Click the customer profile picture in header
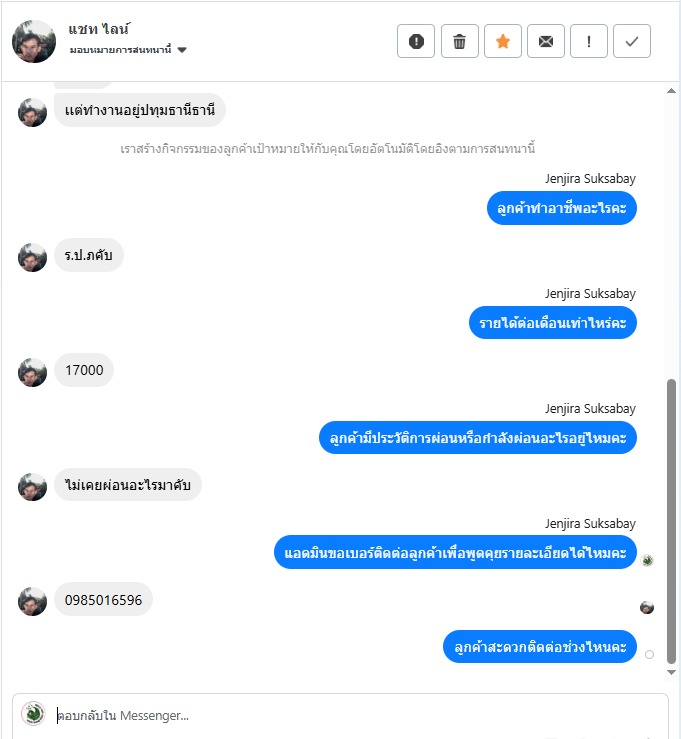Viewport: 681px width, 739px height. 34,41
